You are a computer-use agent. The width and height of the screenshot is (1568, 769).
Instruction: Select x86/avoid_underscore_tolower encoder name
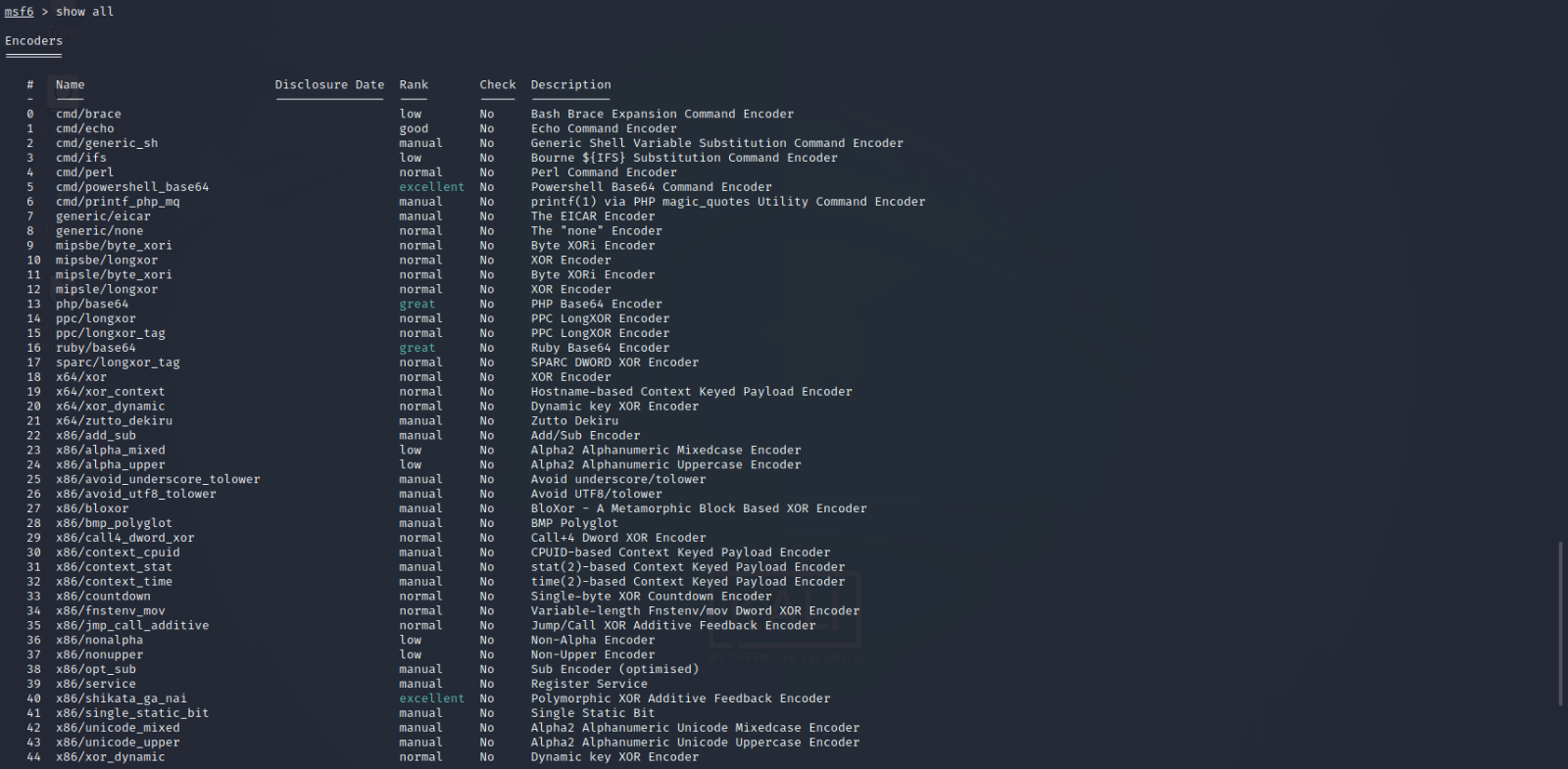(158, 480)
